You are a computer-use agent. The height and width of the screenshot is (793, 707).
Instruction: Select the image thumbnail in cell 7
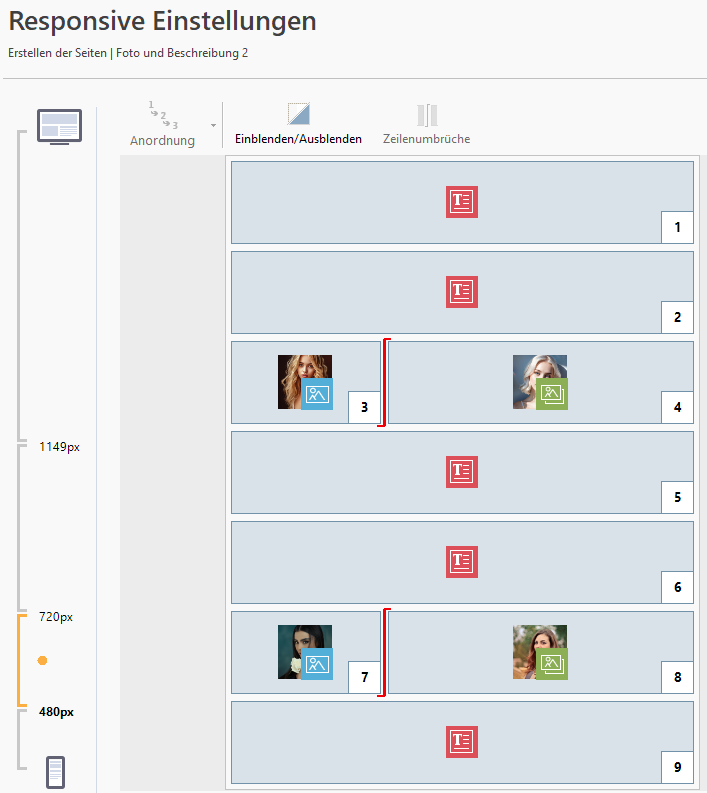point(305,652)
